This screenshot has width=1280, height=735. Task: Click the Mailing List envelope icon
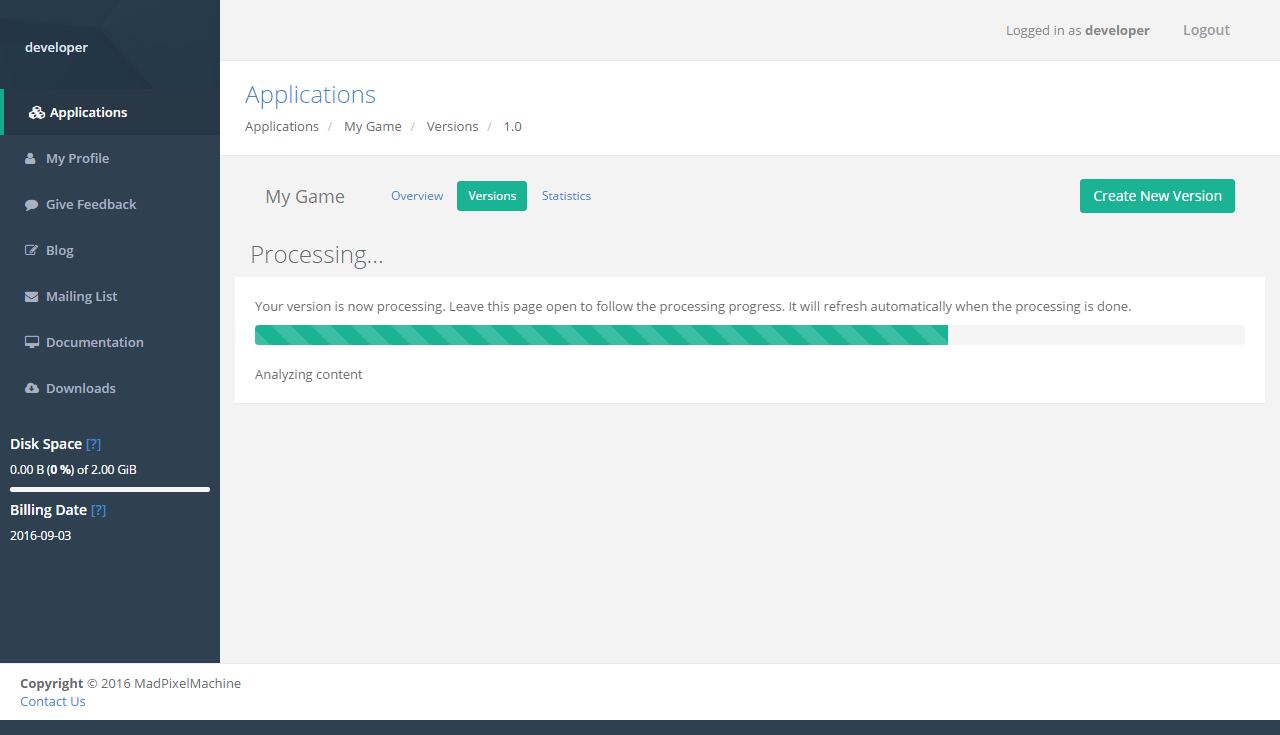(31, 297)
